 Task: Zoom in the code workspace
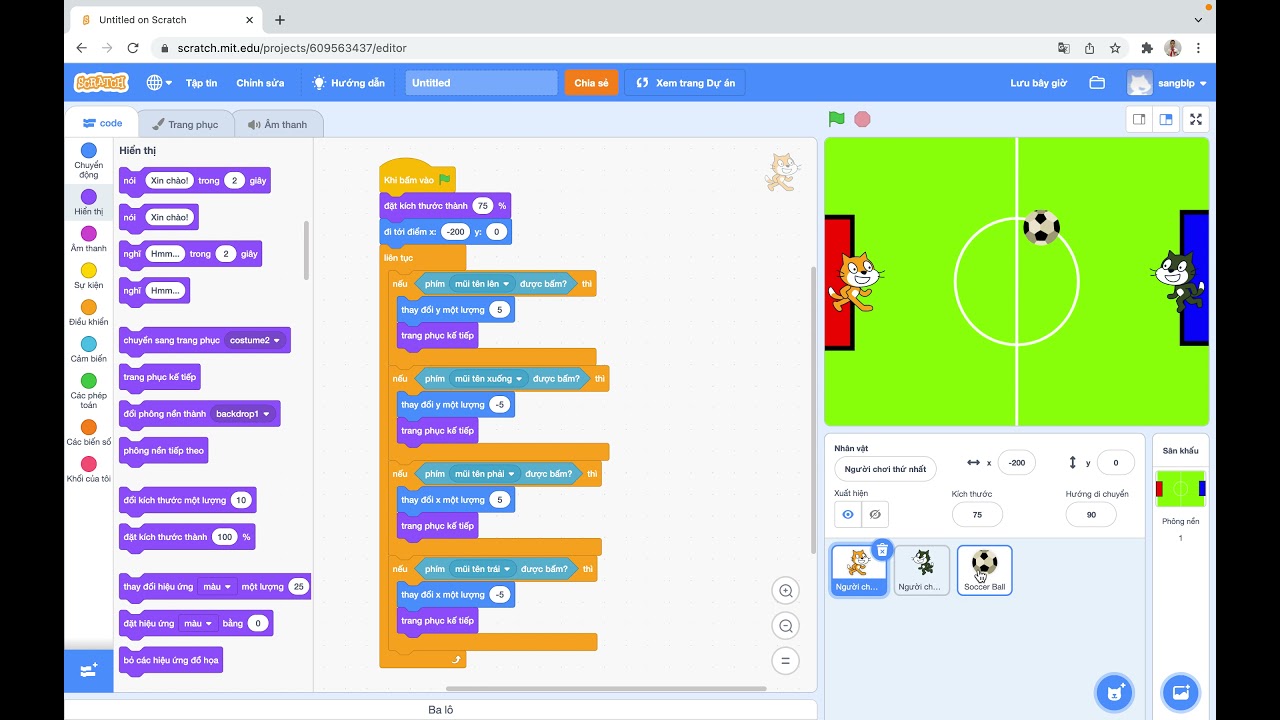point(786,591)
